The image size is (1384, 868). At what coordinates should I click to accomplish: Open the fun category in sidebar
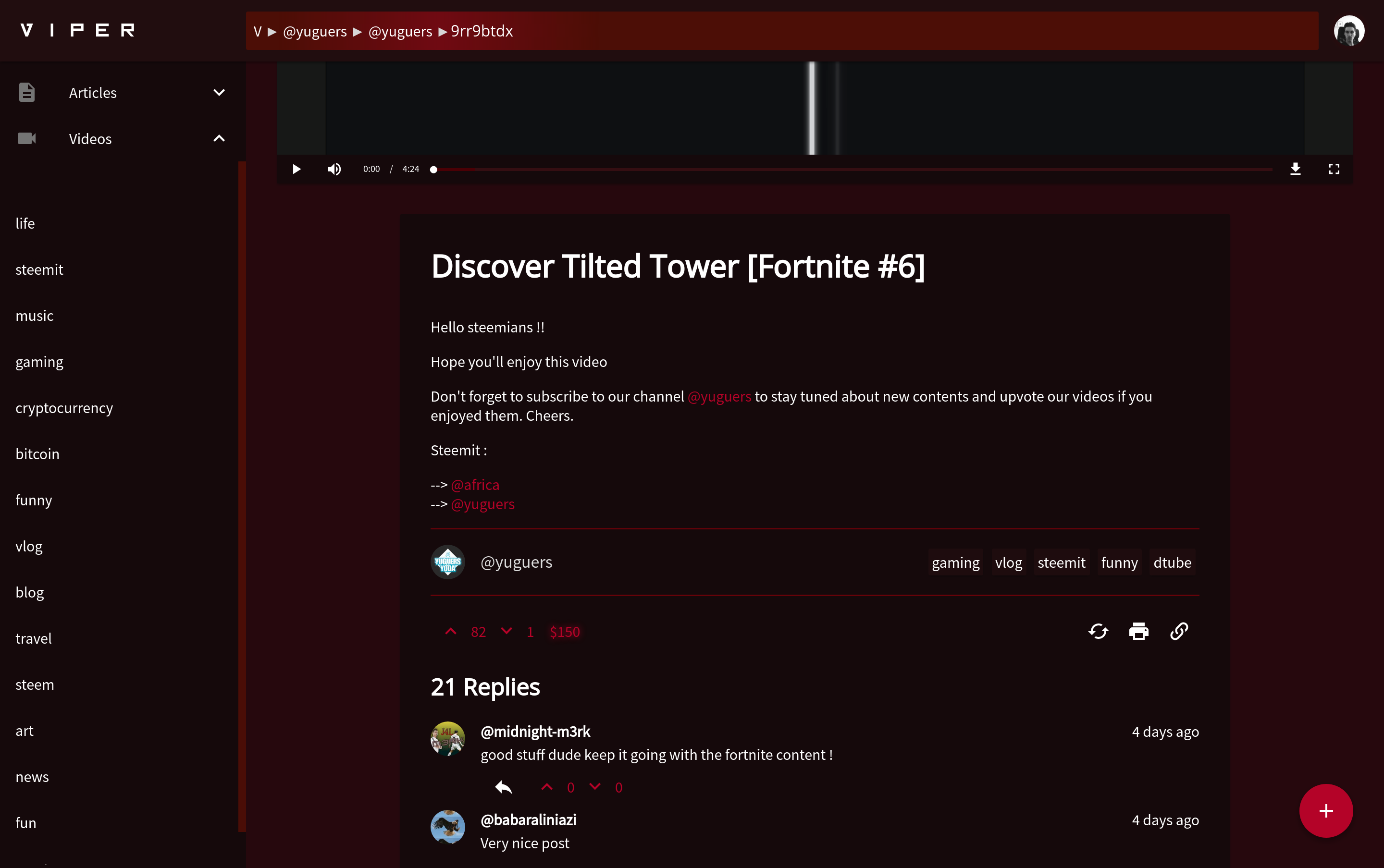pyautogui.click(x=26, y=823)
